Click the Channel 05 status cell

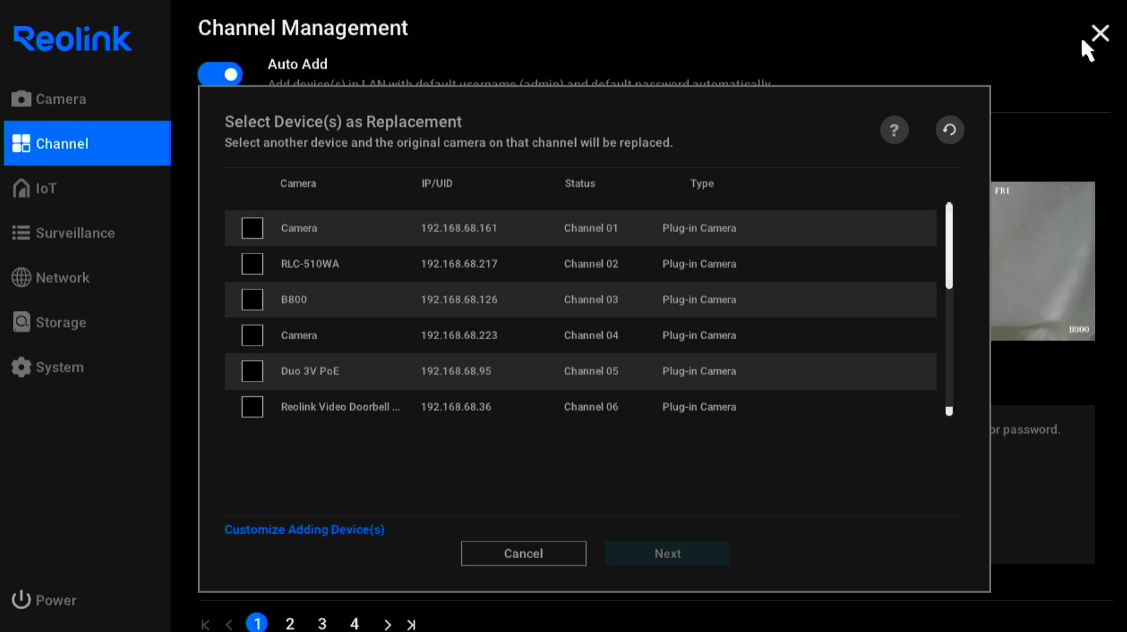[591, 371]
